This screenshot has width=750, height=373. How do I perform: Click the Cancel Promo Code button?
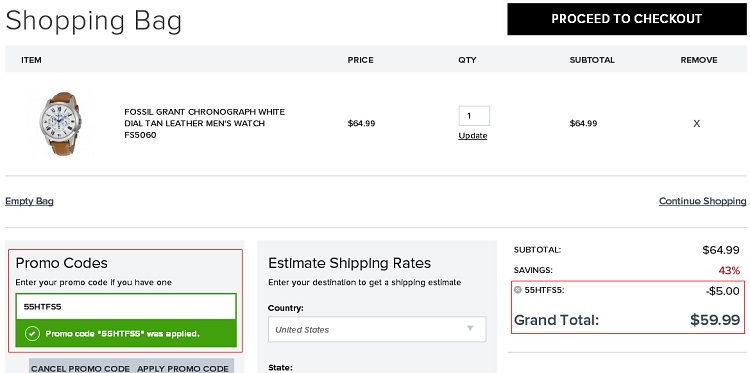[80, 368]
